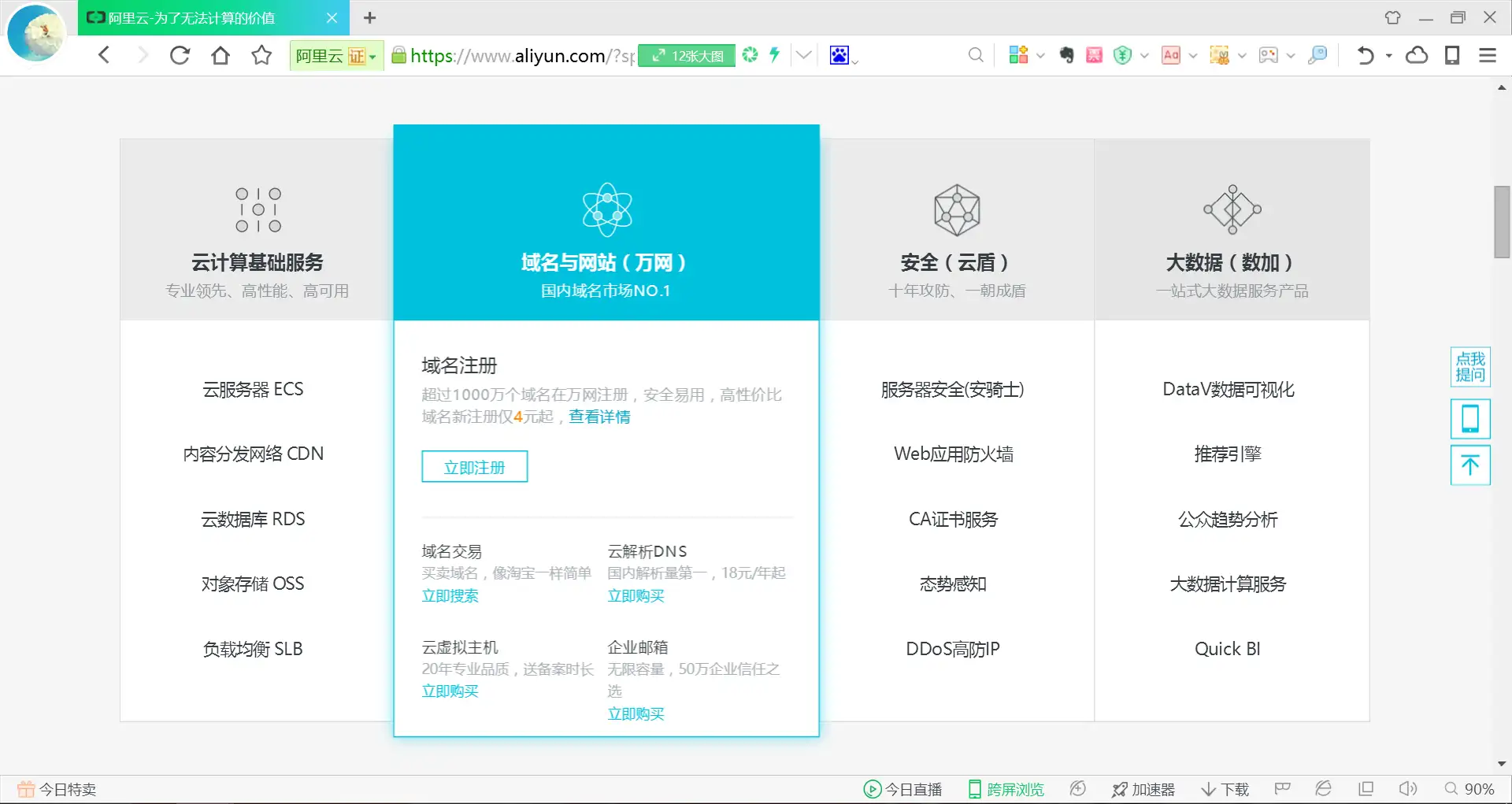Toggle 跨屏浏览 cross-screen browsing

(x=1006, y=789)
